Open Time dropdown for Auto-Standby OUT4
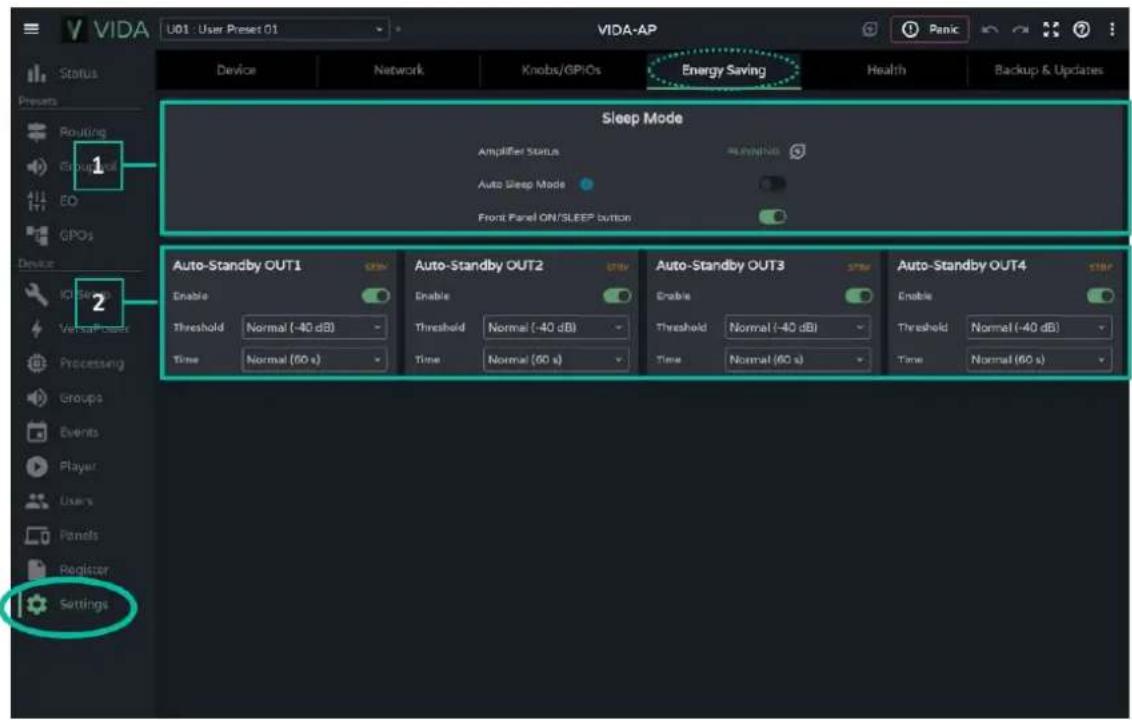 point(1039,359)
